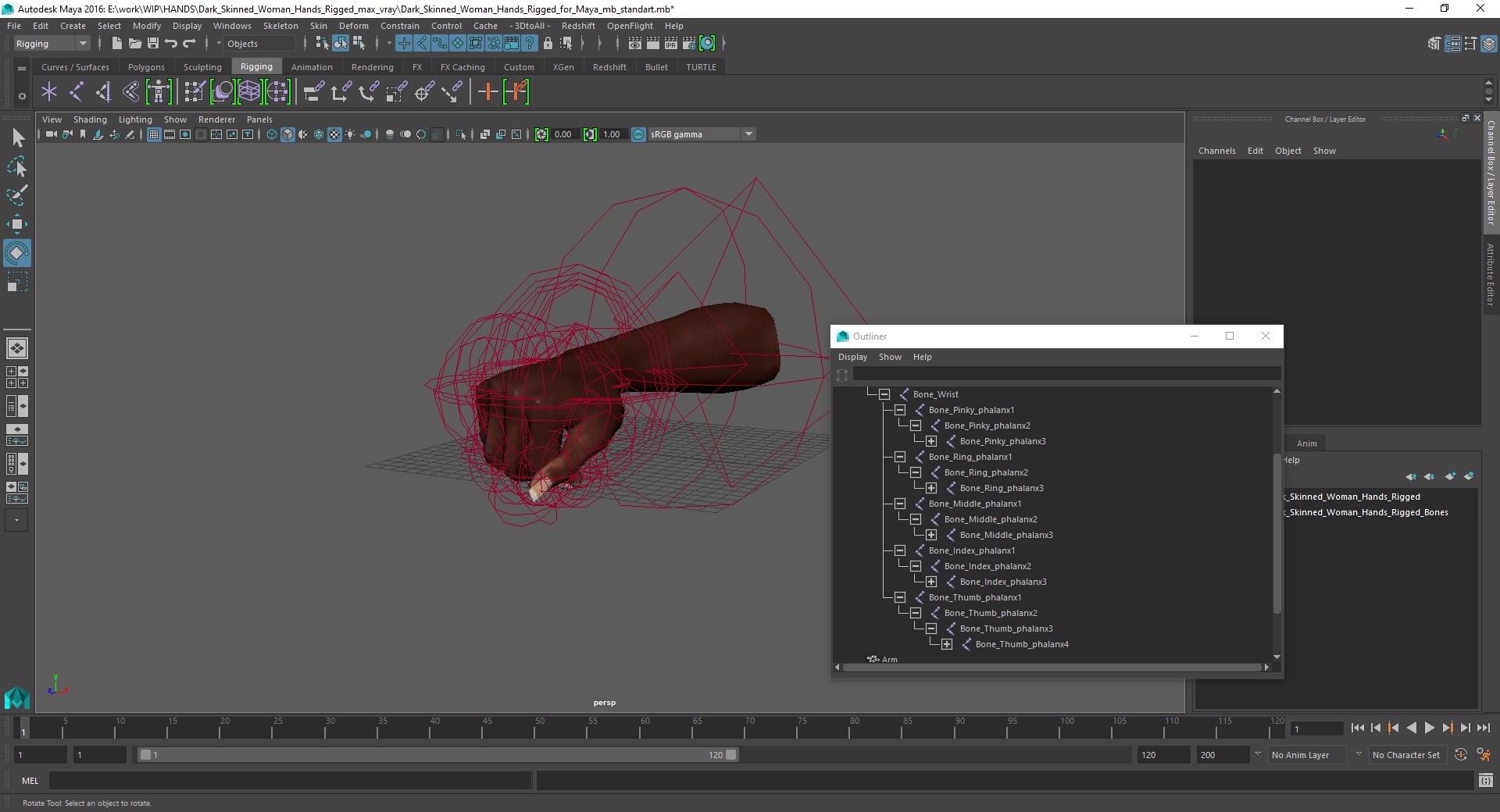Switch to the Animation shelf tab
Viewport: 1500px width, 812px height.
click(x=312, y=67)
